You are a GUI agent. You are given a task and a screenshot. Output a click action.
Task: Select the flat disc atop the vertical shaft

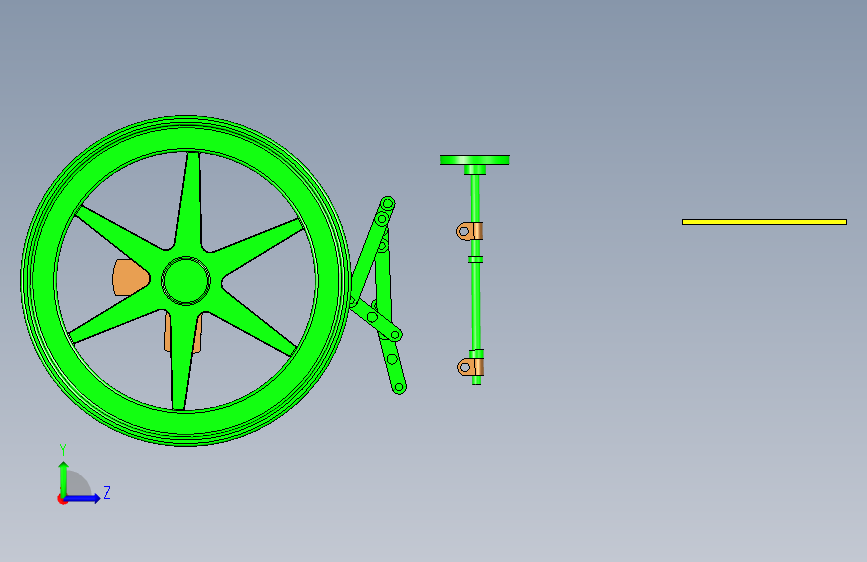click(474, 160)
